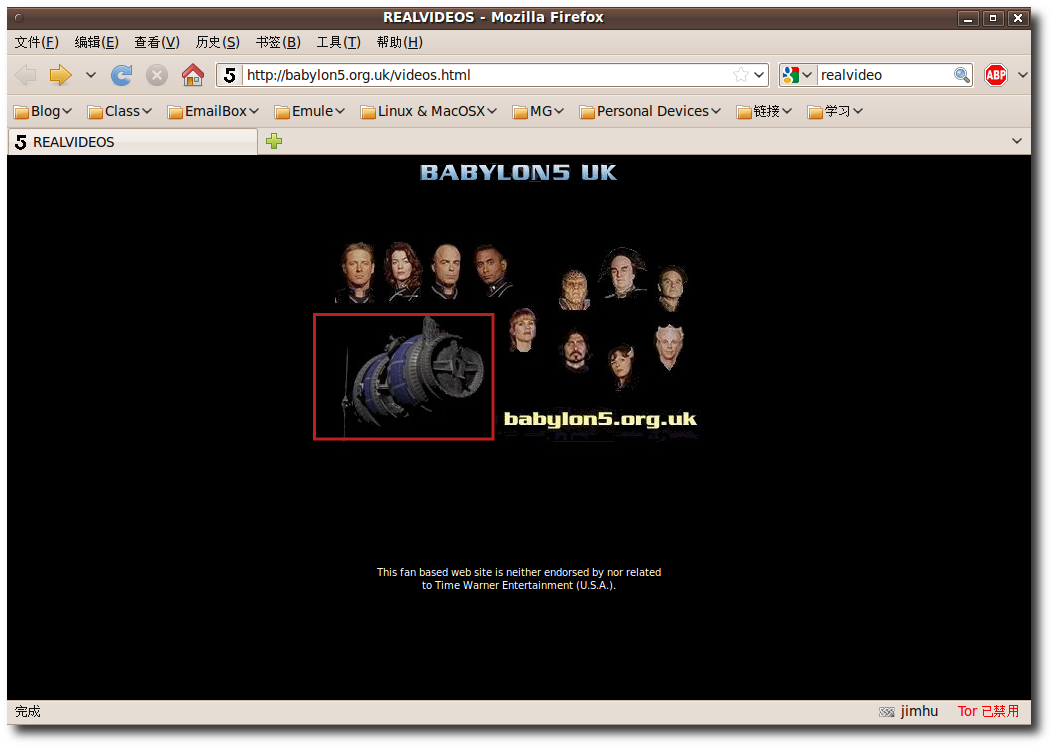Image resolution: width=1054 pixels, height=748 pixels.
Task: Open the 历史(S) menu
Action: [x=218, y=42]
